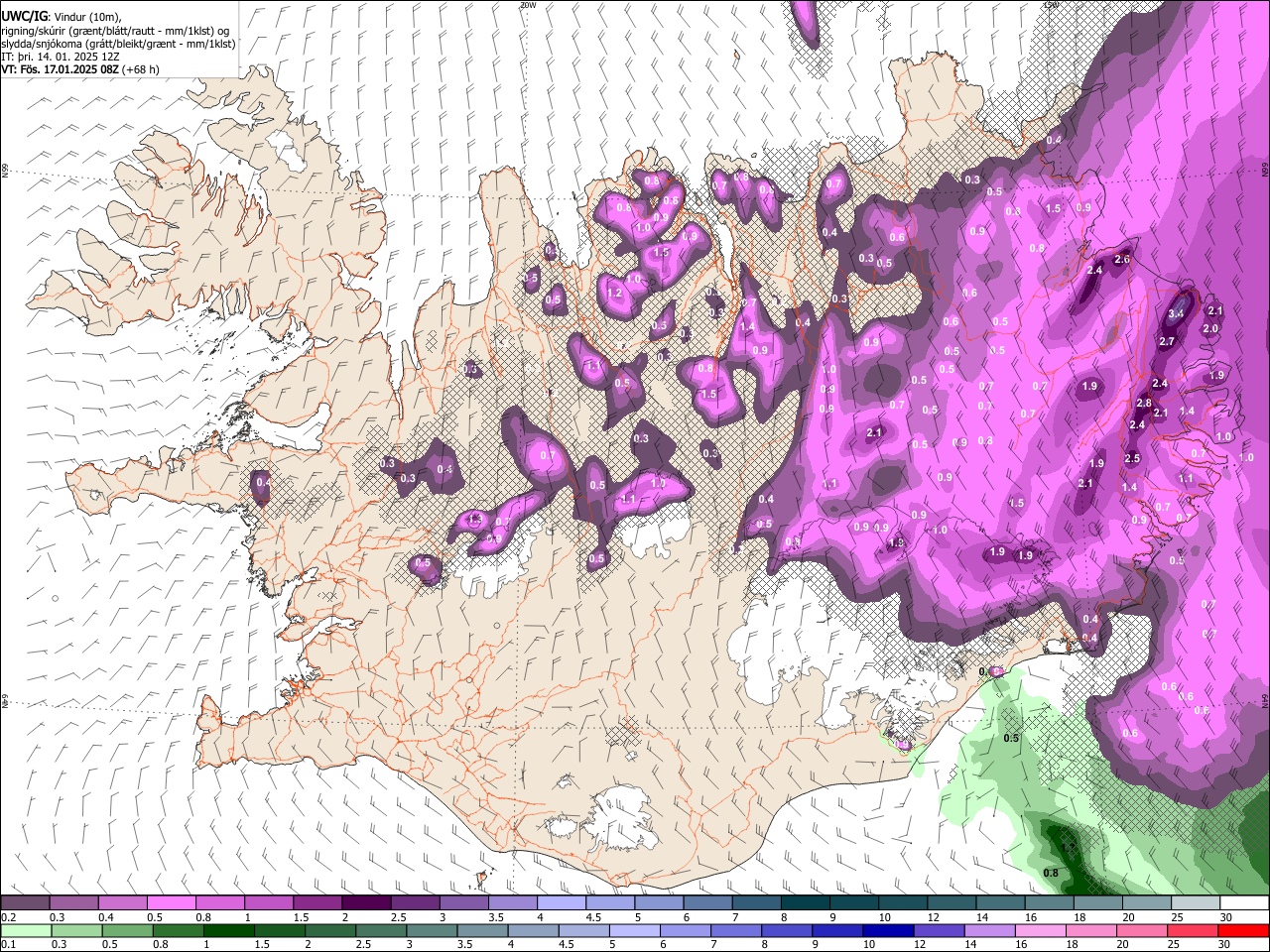Image resolution: width=1270 pixels, height=952 pixels.
Task: Select the 'slydda/snjókoma (grátt/bleikt/grænt' description line
Action: click(118, 44)
